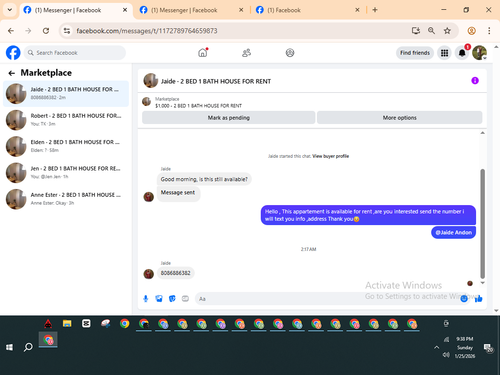
Task: Open the notifications bell
Action: click(x=462, y=53)
